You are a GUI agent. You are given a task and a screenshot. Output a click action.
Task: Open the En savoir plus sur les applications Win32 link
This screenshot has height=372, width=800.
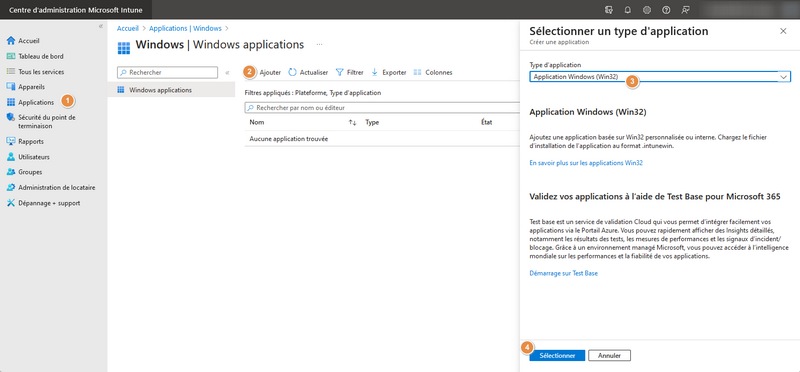(586, 163)
